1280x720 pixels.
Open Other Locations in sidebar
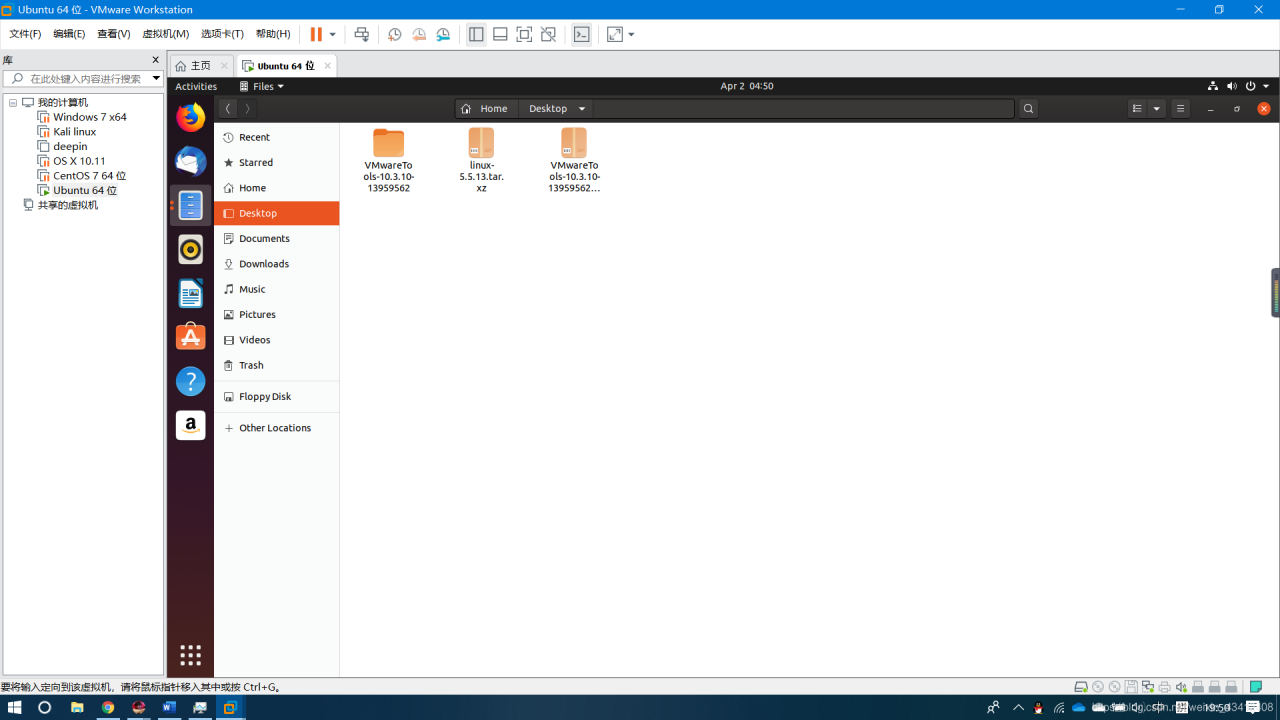(x=277, y=428)
